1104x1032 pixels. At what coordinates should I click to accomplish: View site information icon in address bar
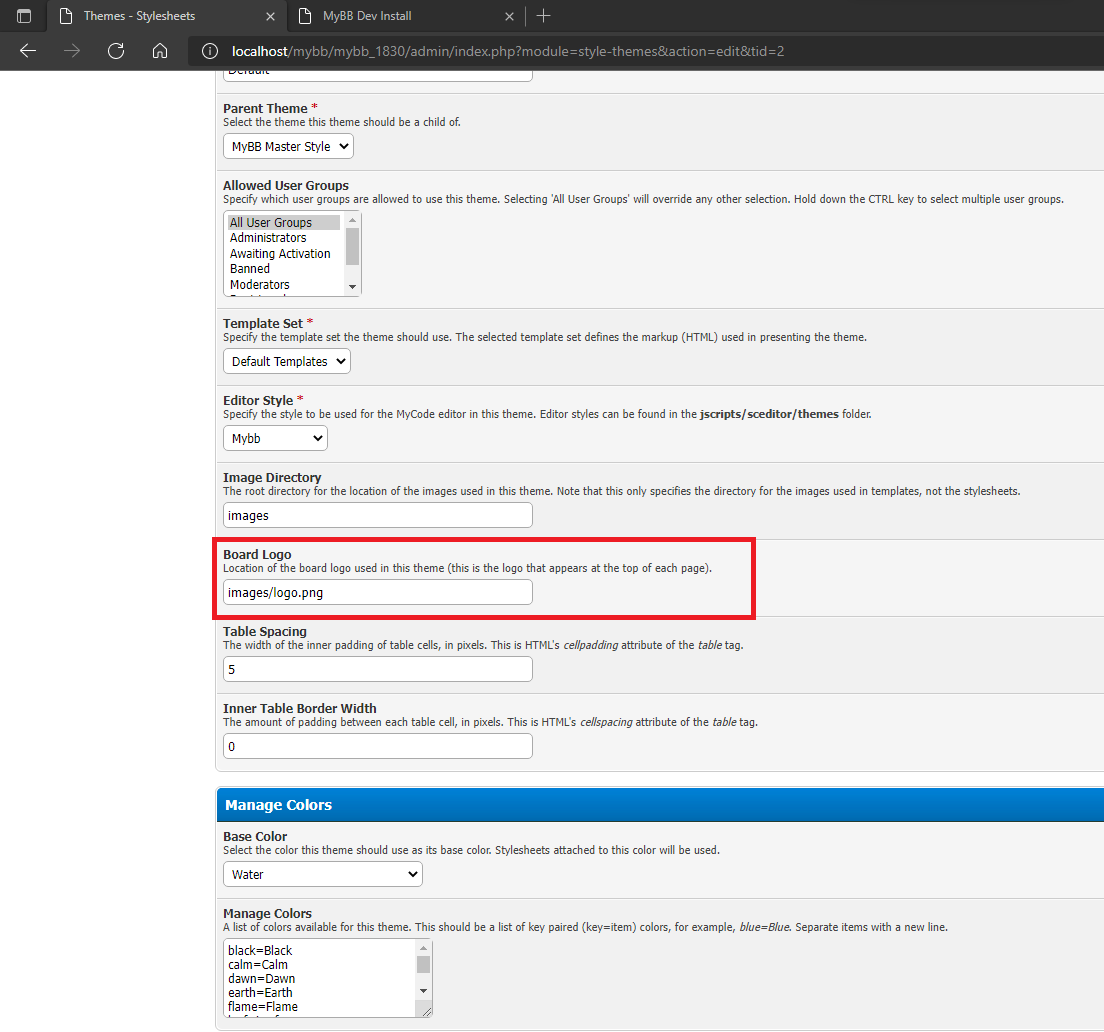[209, 51]
